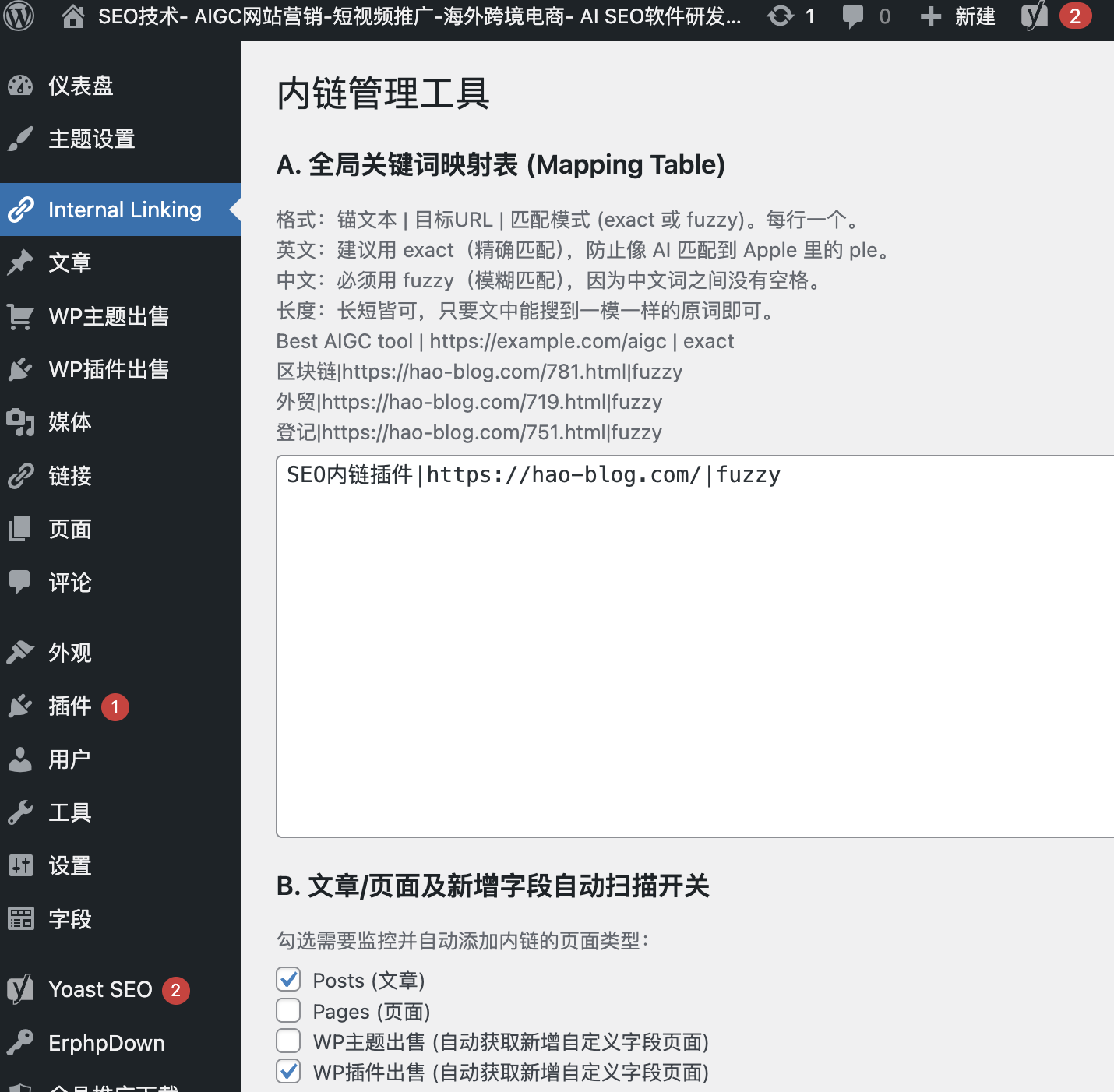This screenshot has width=1114, height=1092.
Task: Open the comments bubble icon in admin bar
Action: pyautogui.click(x=853, y=16)
